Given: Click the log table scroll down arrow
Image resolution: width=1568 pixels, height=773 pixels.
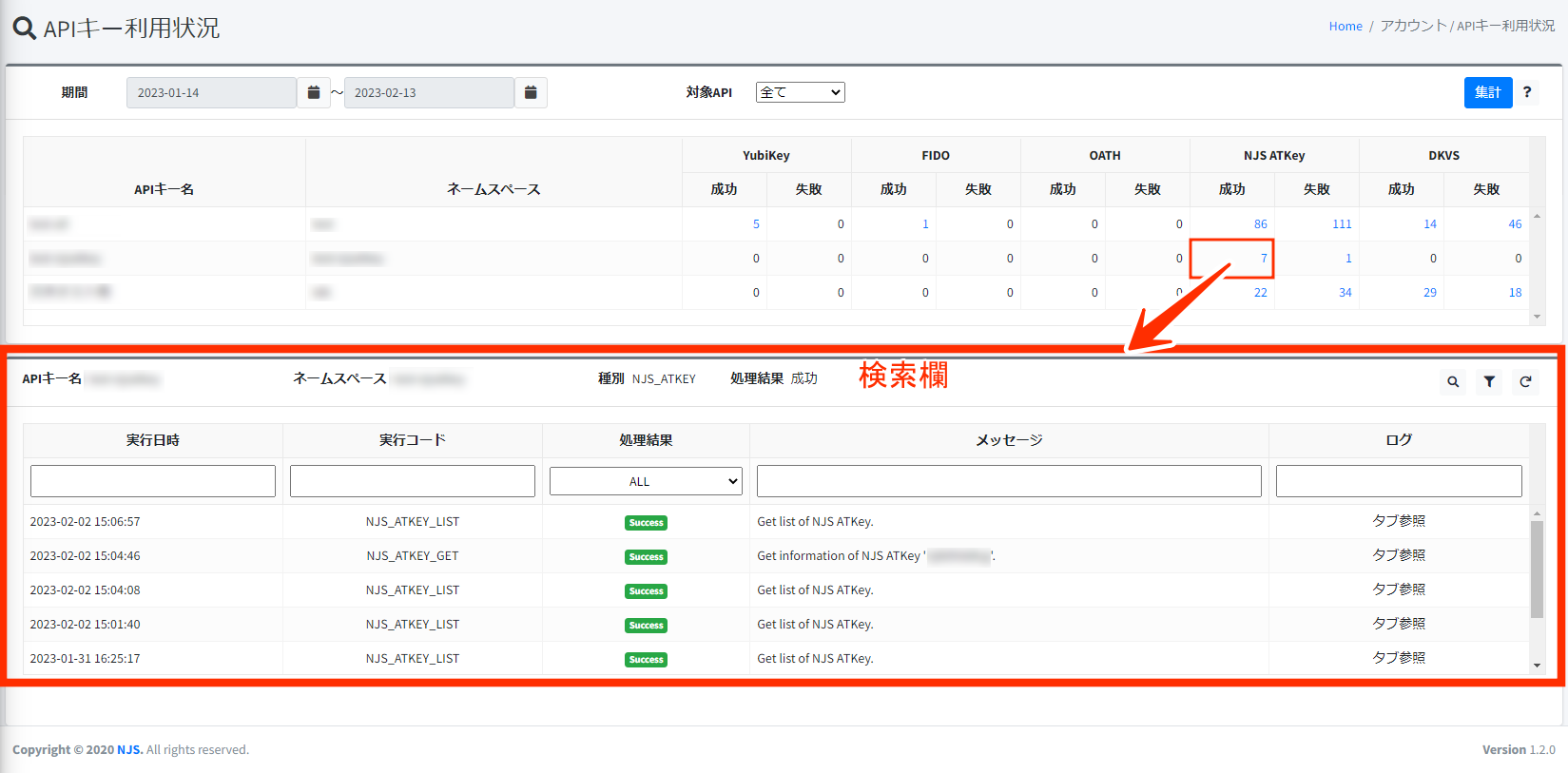Looking at the screenshot, I should coord(1537,666).
